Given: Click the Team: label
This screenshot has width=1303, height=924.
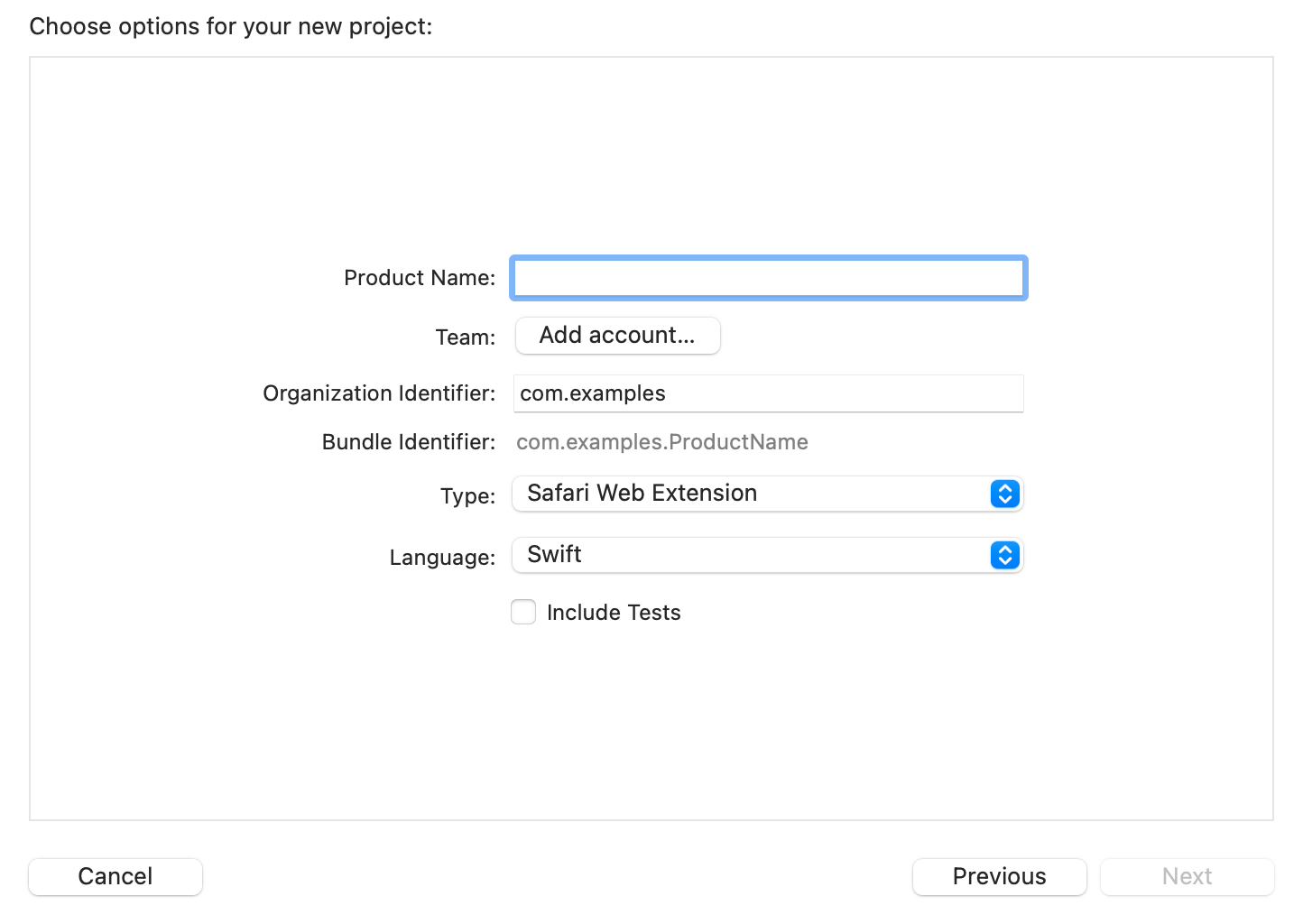Looking at the screenshot, I should coord(466,337).
